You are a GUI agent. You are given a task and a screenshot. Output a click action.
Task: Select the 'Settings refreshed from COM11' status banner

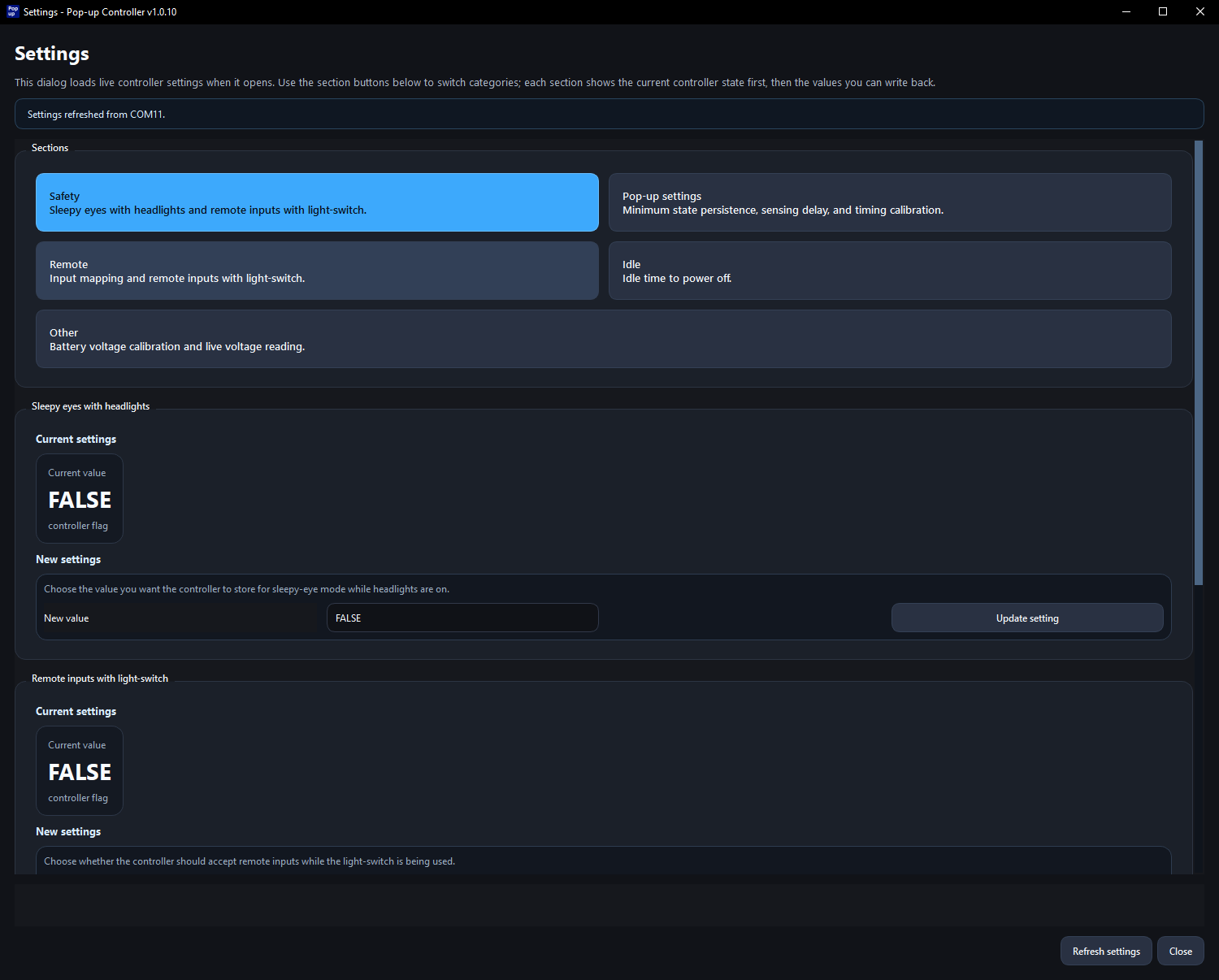point(609,114)
